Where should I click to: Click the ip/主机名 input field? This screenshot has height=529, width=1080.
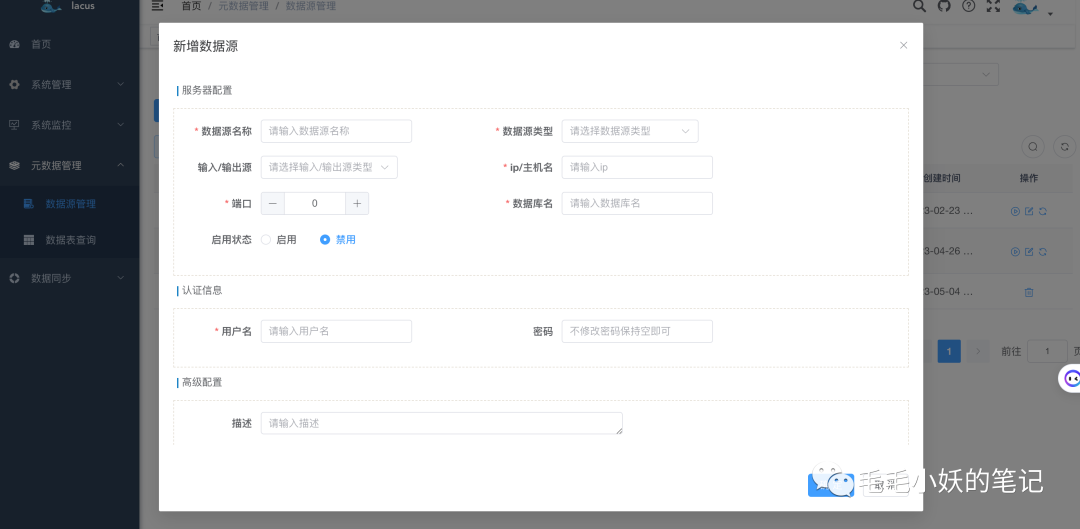(x=637, y=167)
